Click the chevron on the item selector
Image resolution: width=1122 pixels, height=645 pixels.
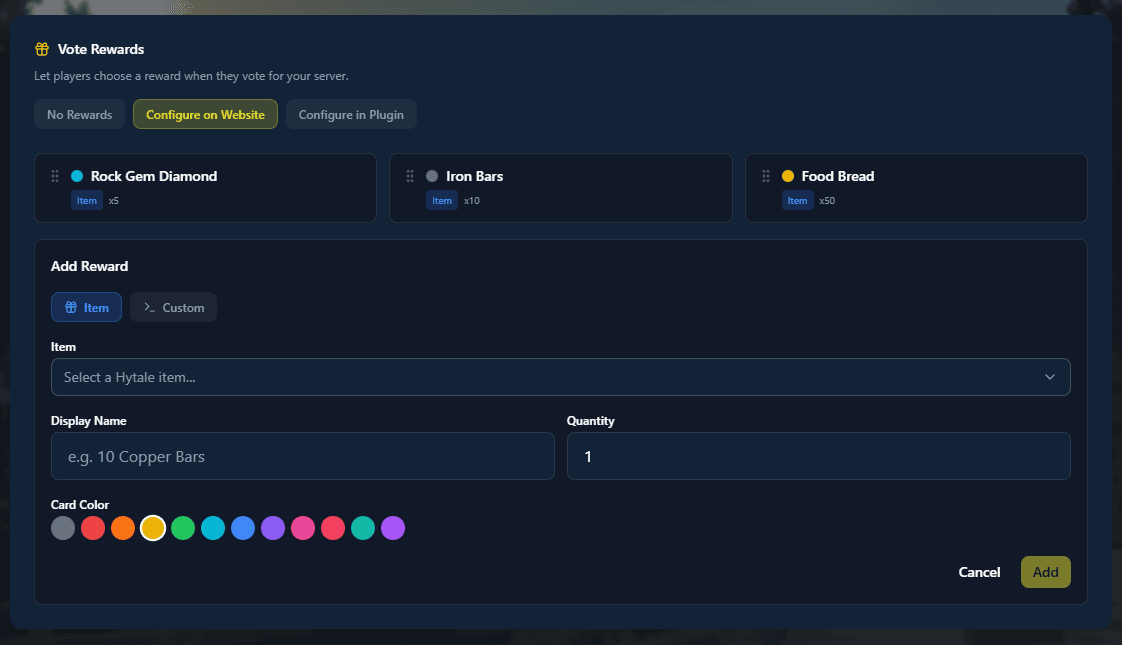point(1049,377)
